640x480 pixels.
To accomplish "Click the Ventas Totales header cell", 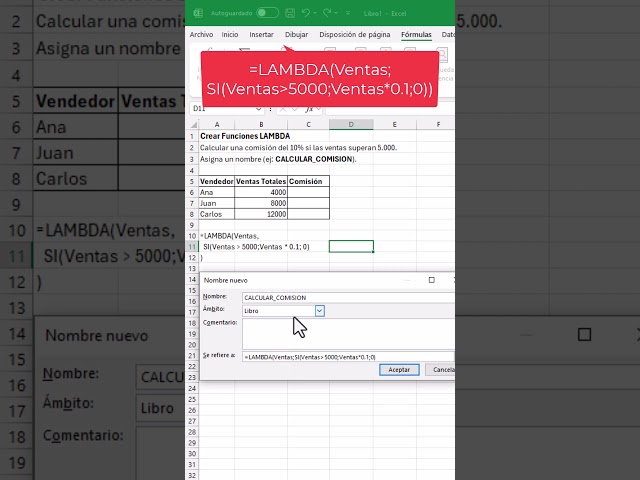I will pyautogui.click(x=261, y=181).
